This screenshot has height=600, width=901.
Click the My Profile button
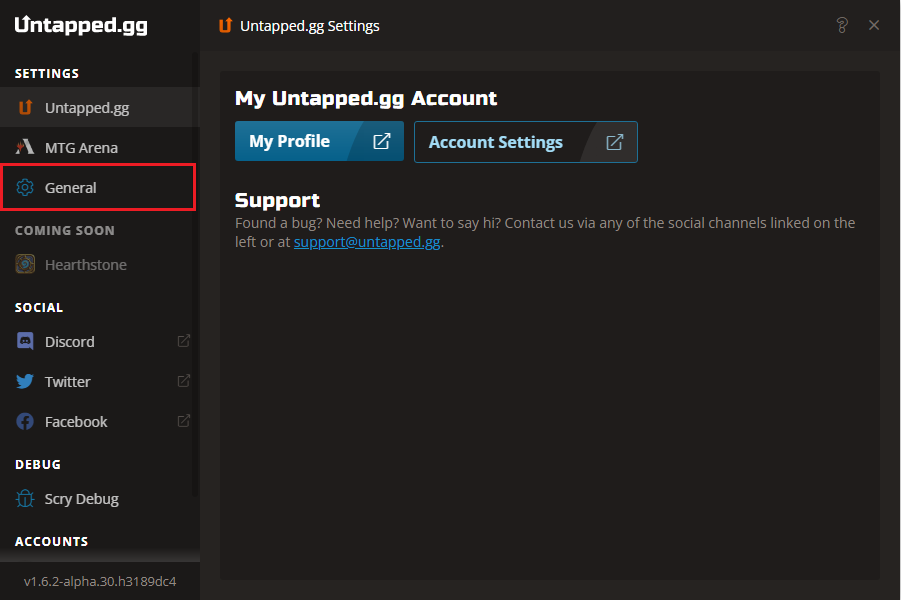coord(319,141)
